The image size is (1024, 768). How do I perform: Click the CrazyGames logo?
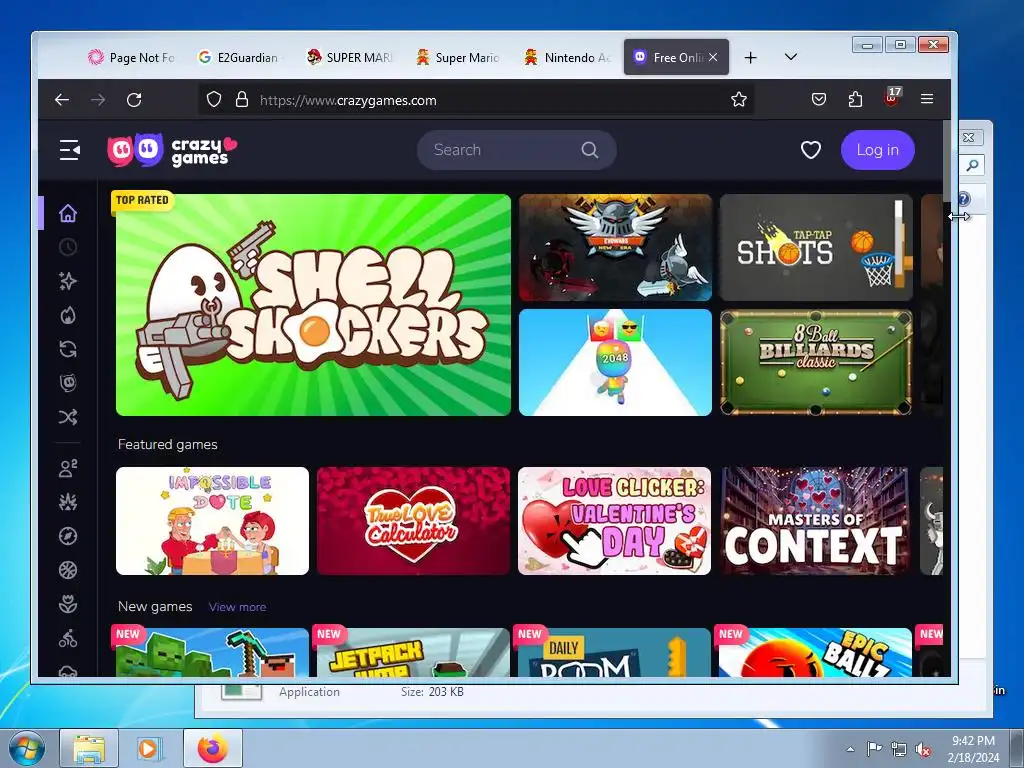(172, 150)
